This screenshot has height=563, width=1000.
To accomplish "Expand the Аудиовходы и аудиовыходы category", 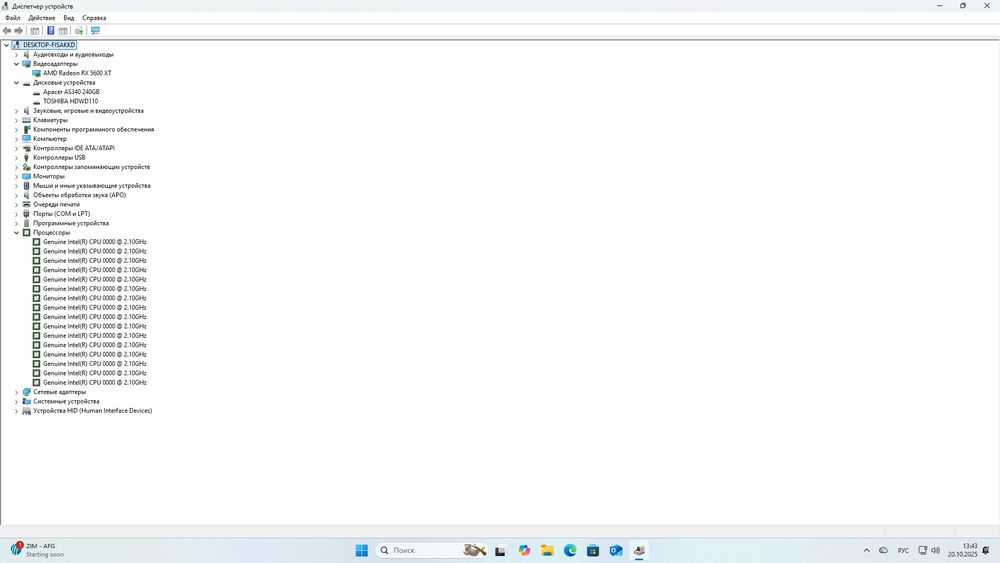I will click(x=17, y=55).
